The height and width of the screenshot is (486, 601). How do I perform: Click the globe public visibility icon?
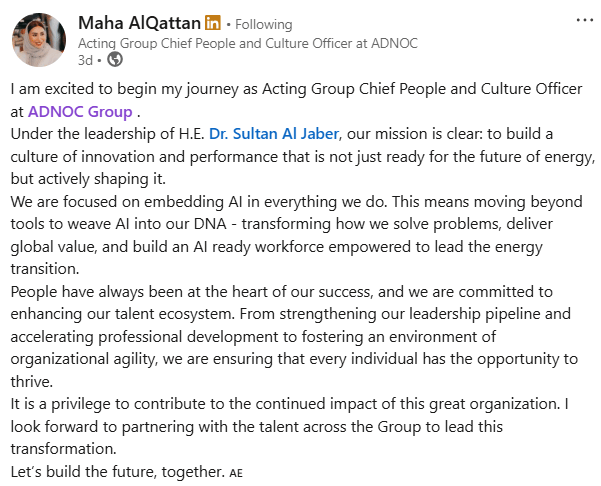[114, 59]
